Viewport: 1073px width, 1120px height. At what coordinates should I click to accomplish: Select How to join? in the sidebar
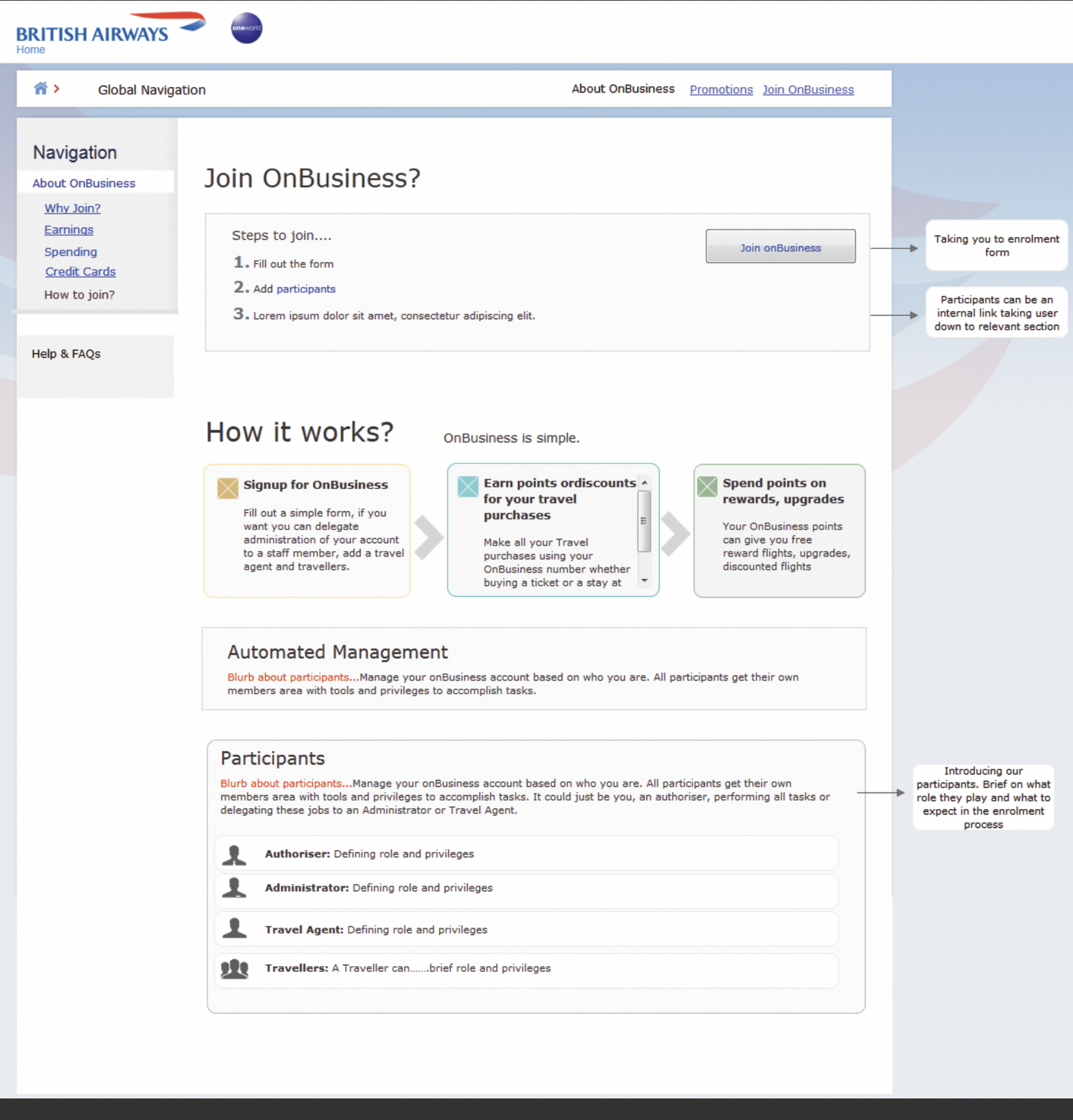(x=79, y=295)
